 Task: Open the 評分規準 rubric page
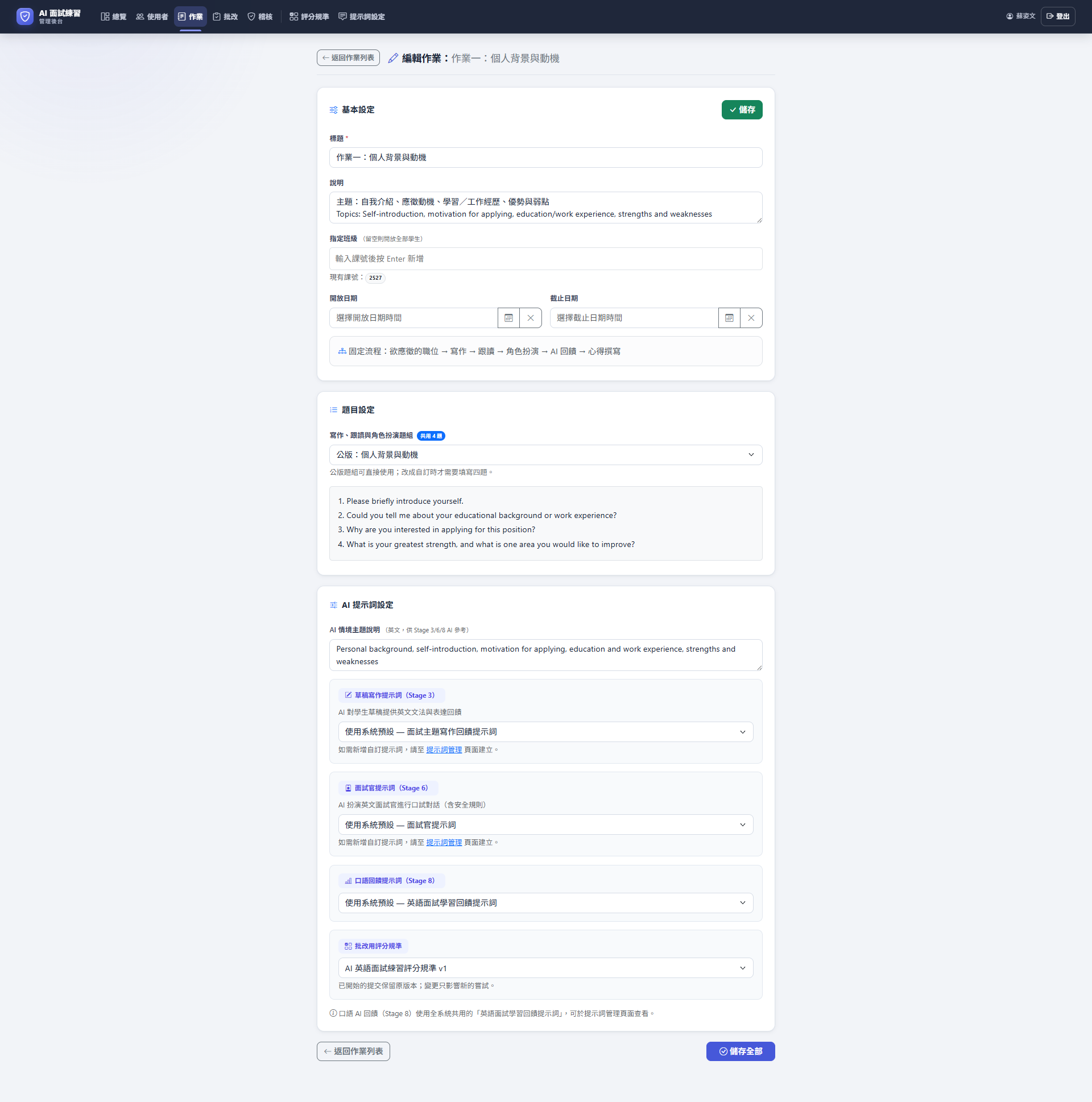coord(309,16)
